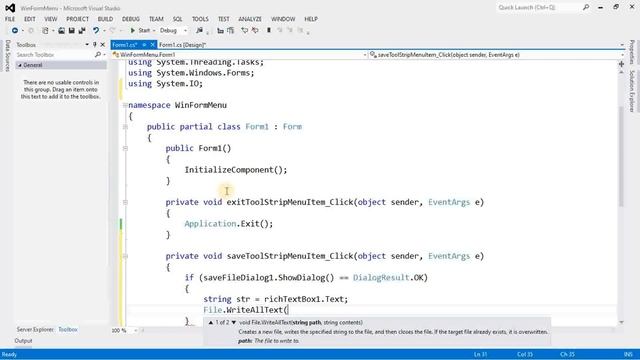Open the DEBUG menu

tap(131, 19)
